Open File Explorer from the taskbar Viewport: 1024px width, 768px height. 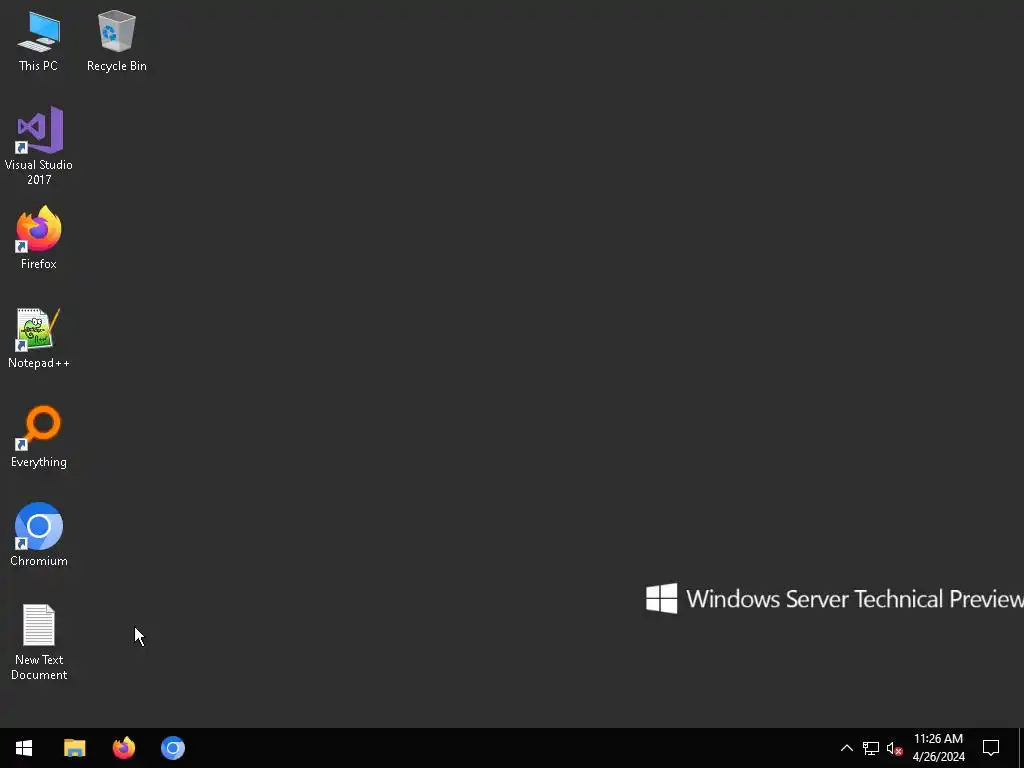(74, 748)
